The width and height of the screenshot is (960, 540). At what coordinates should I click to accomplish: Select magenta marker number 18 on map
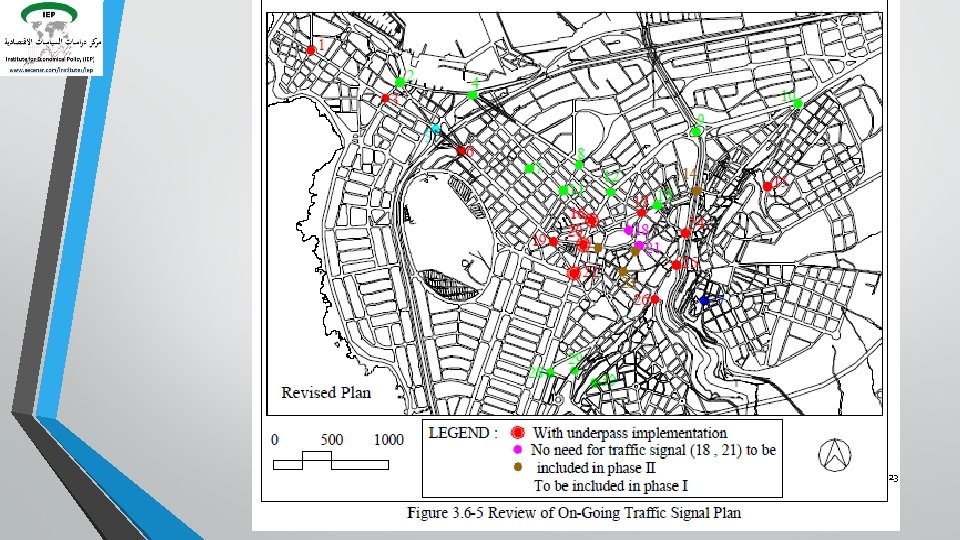[628, 230]
